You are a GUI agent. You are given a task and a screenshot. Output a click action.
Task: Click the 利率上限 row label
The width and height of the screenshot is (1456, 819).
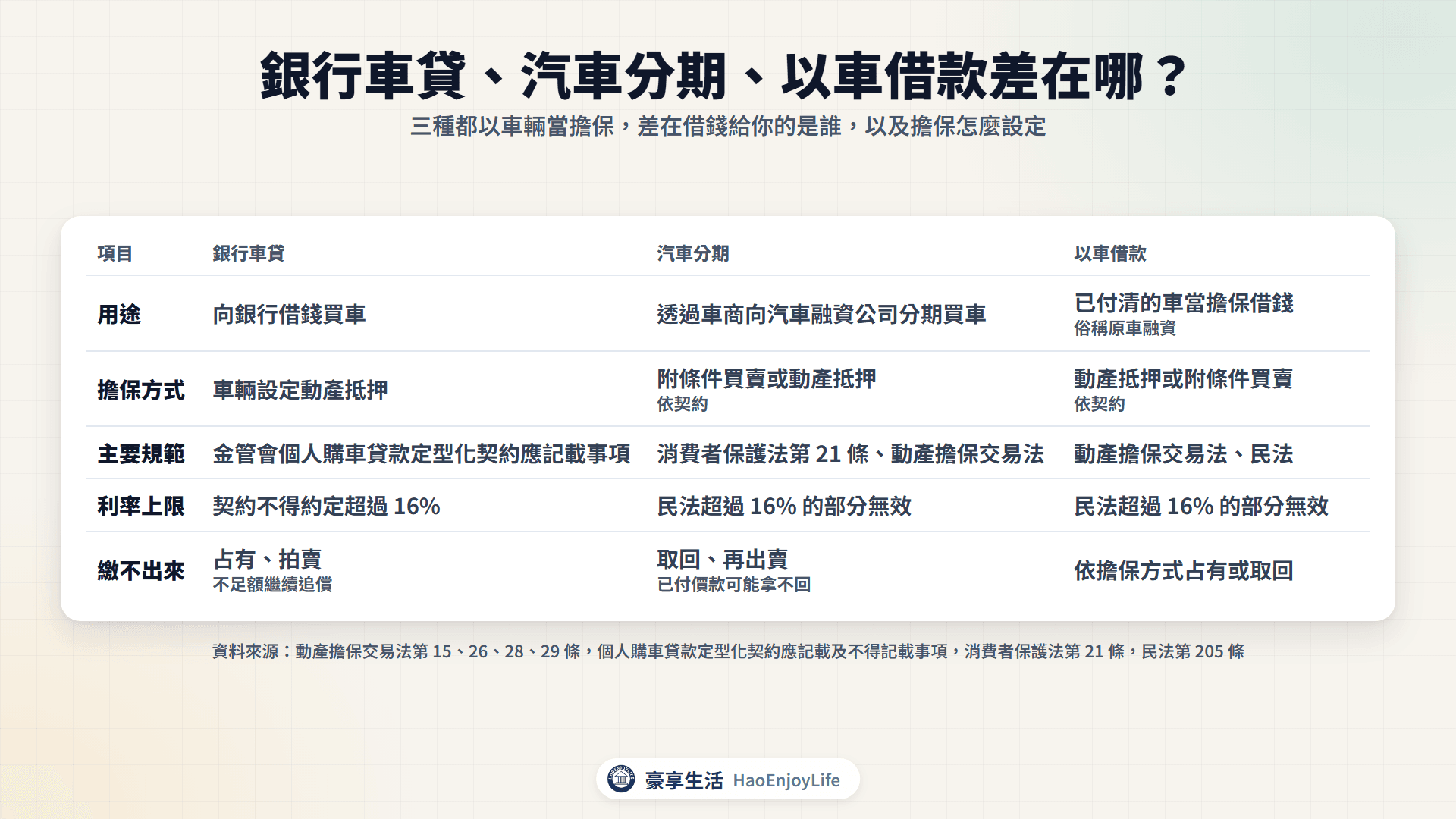coord(141,506)
